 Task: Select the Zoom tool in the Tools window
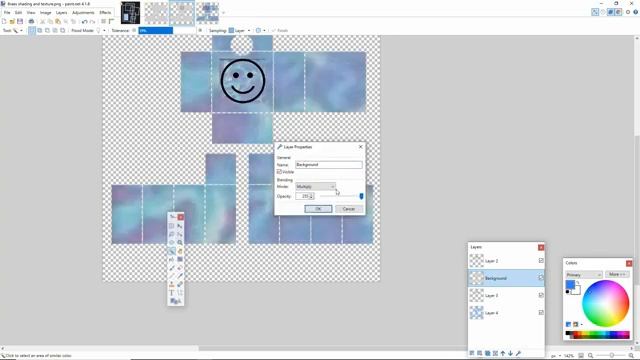point(180,242)
